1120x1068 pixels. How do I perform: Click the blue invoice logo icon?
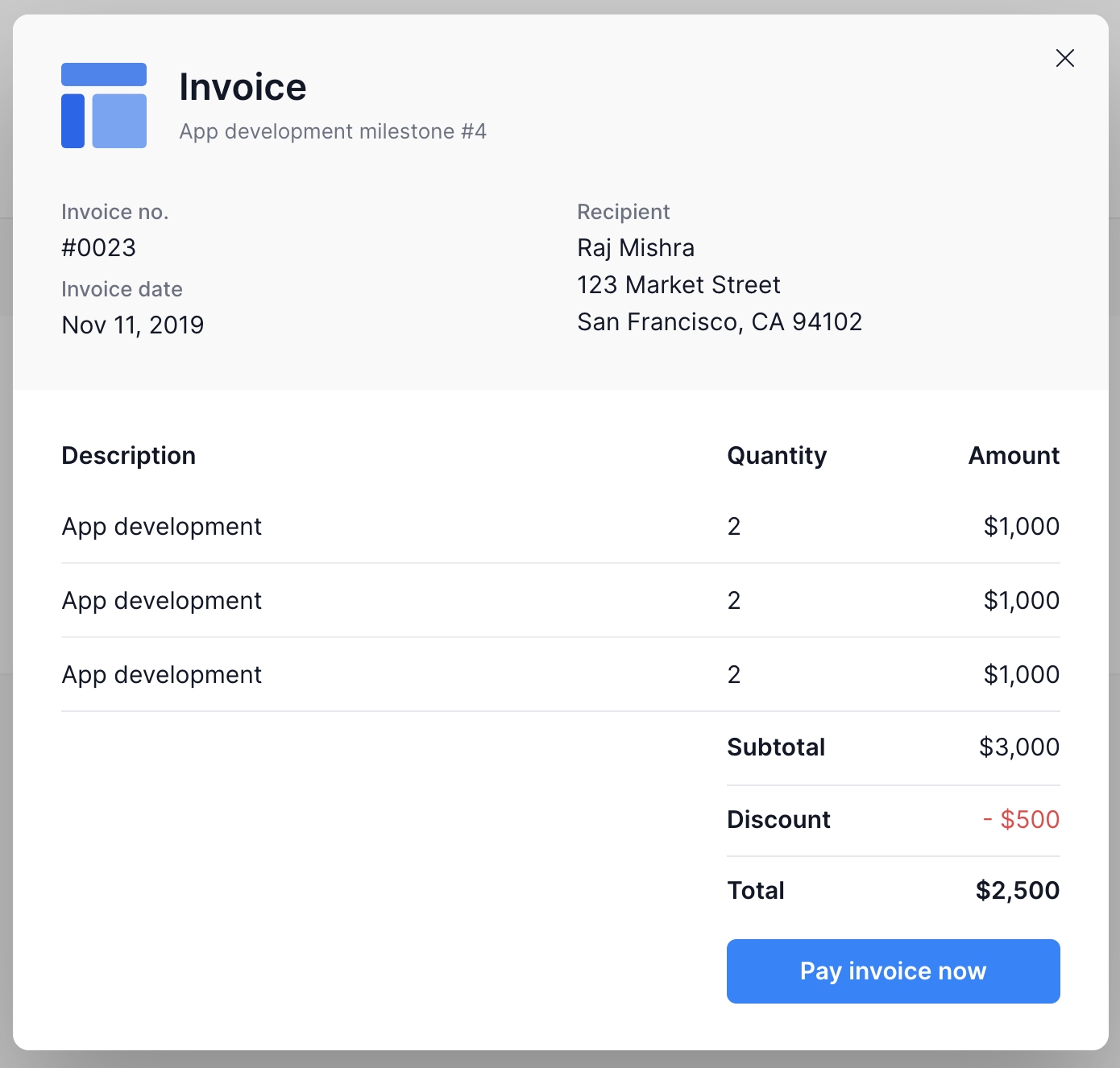pyautogui.click(x=104, y=106)
